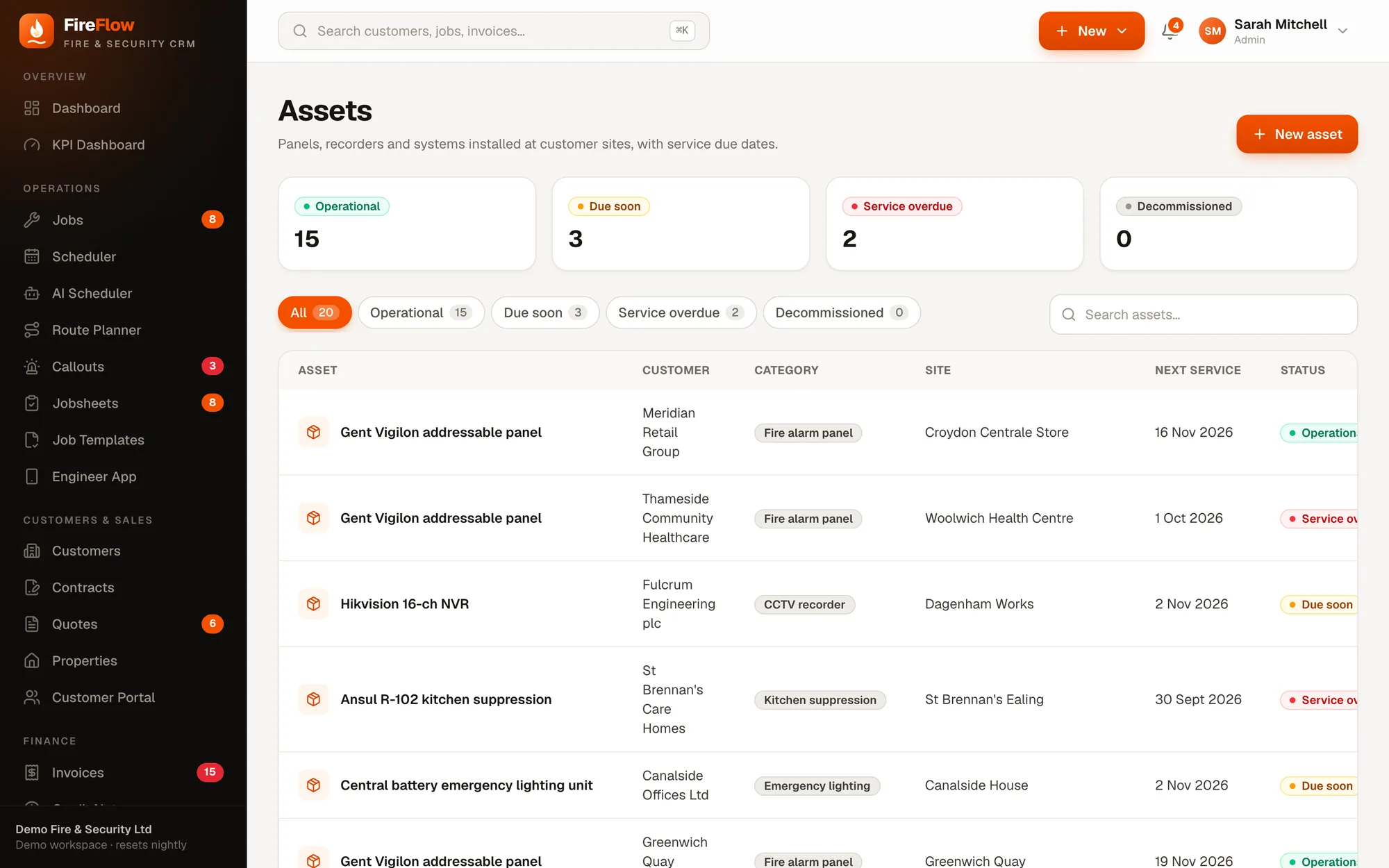The width and height of the screenshot is (1389, 868).
Task: Open Quotes document icon
Action: [32, 624]
